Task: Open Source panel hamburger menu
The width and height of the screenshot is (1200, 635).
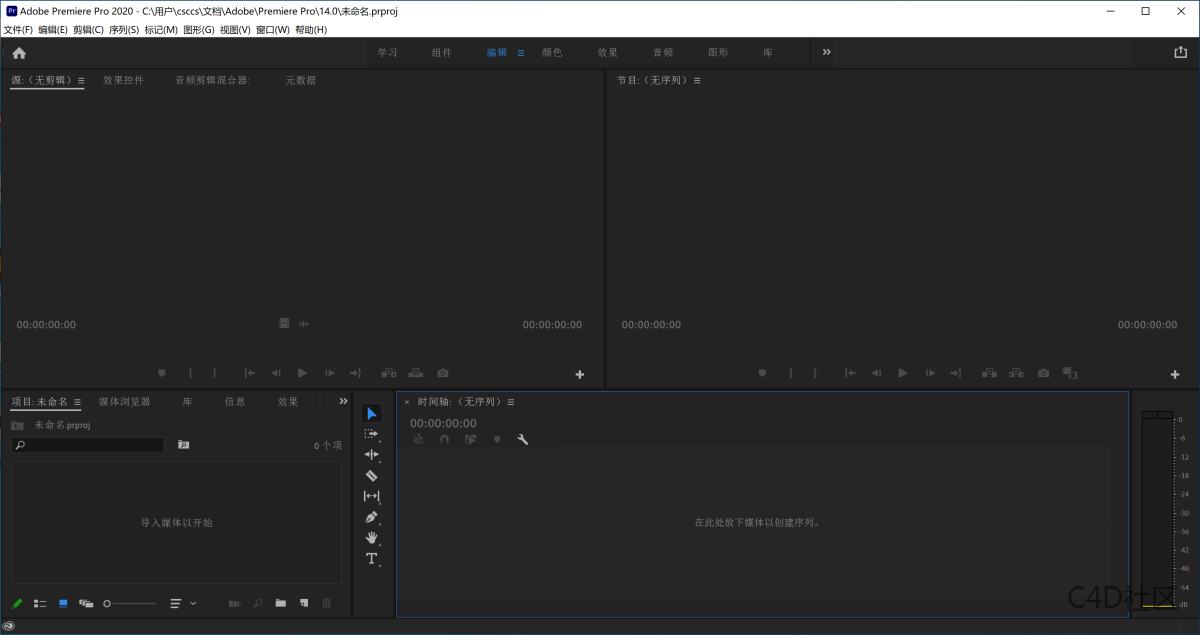Action: tap(81, 80)
